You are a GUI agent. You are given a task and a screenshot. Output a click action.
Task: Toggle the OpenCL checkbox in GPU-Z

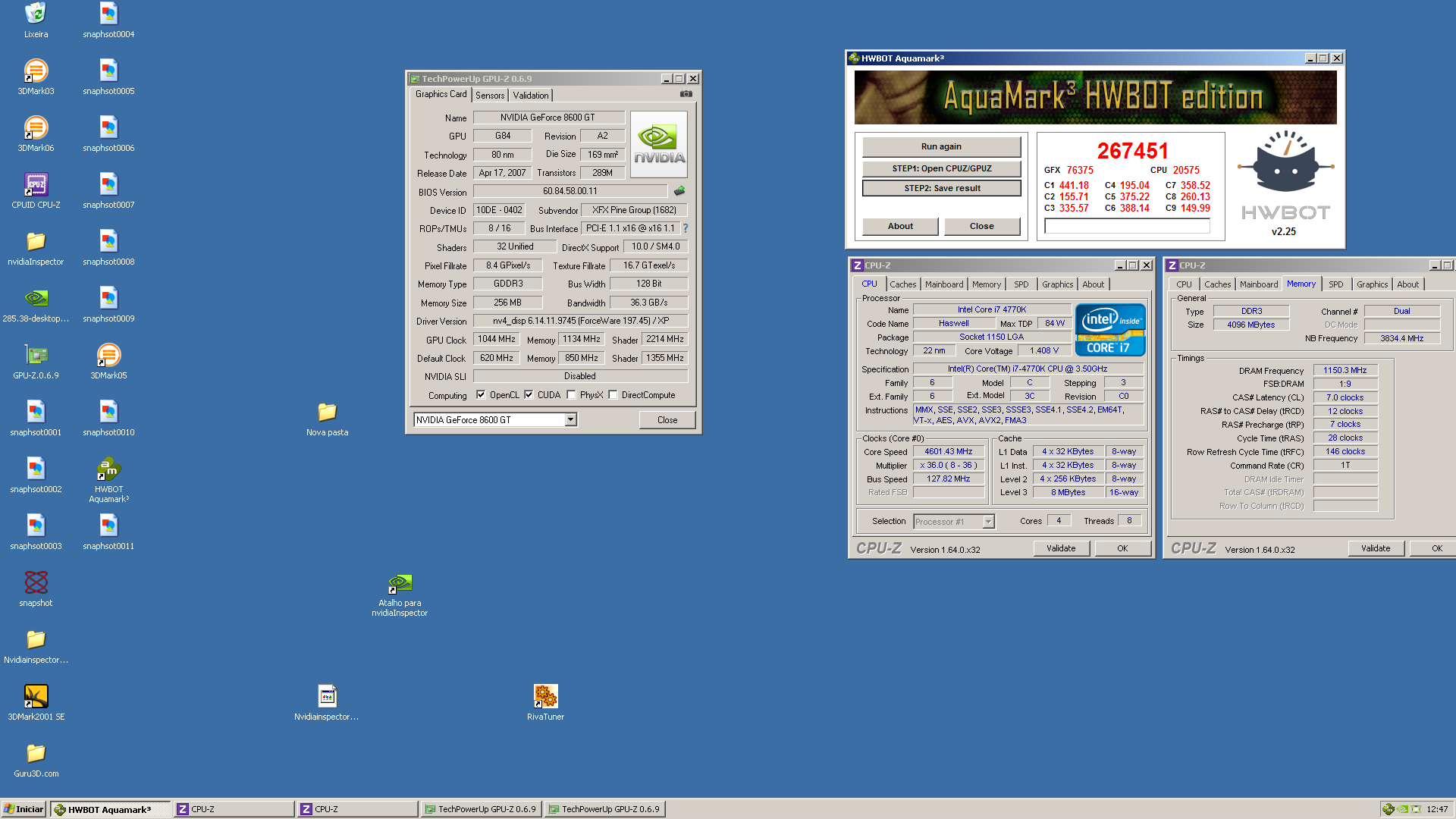pos(480,394)
